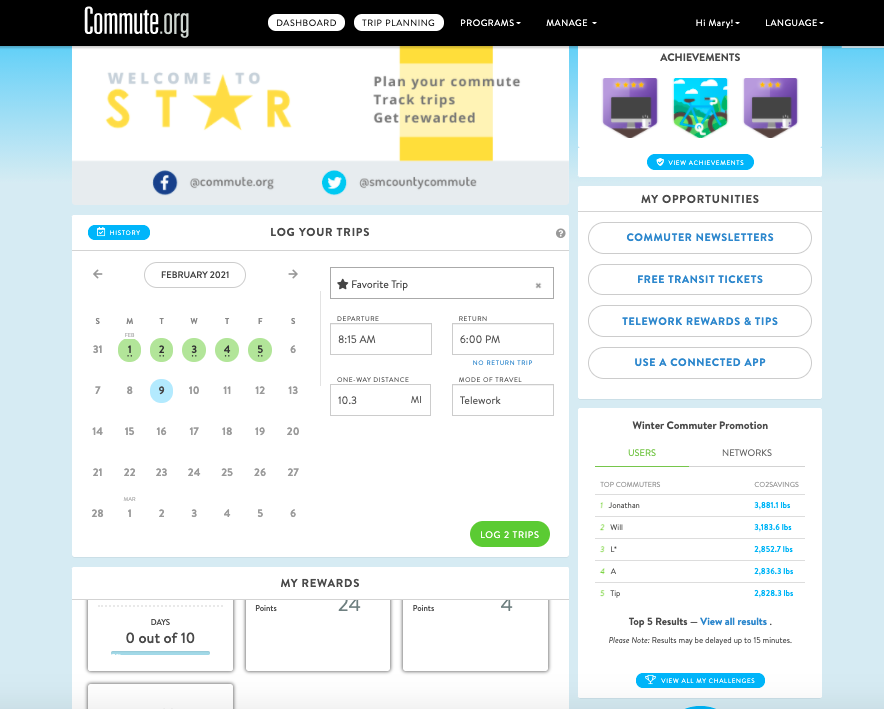Open the Mode of Travel dropdown
This screenshot has height=709, width=884.
502,399
